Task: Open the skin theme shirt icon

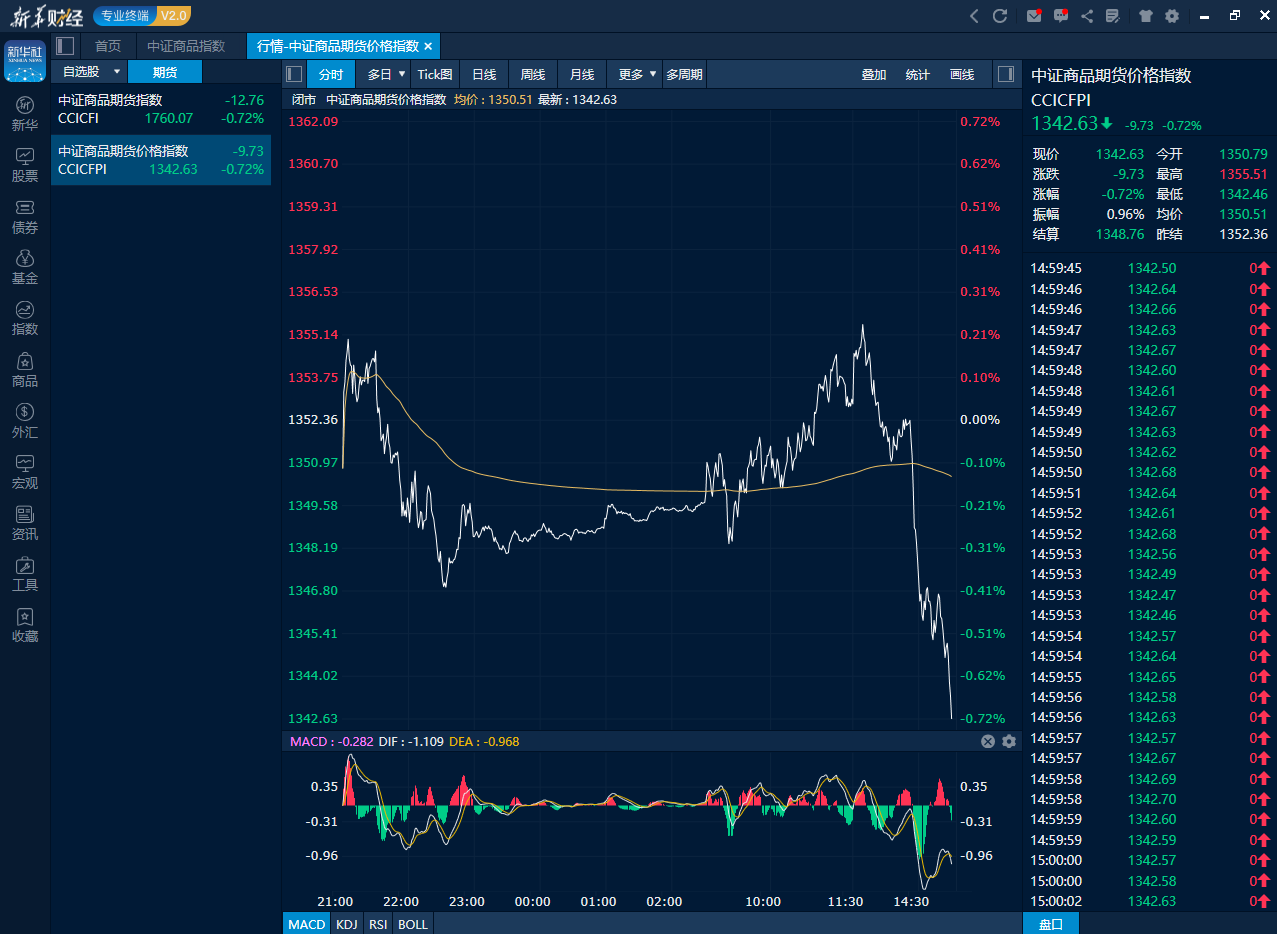Action: (1145, 16)
